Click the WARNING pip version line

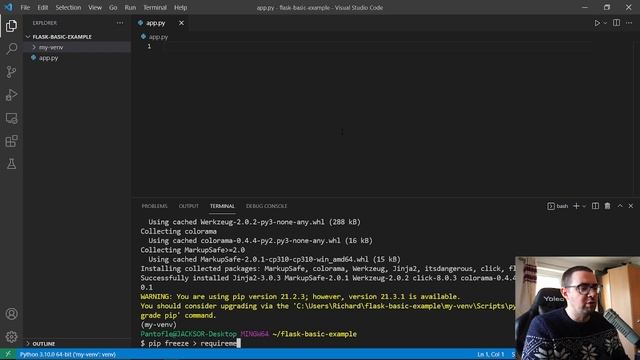(x=300, y=297)
